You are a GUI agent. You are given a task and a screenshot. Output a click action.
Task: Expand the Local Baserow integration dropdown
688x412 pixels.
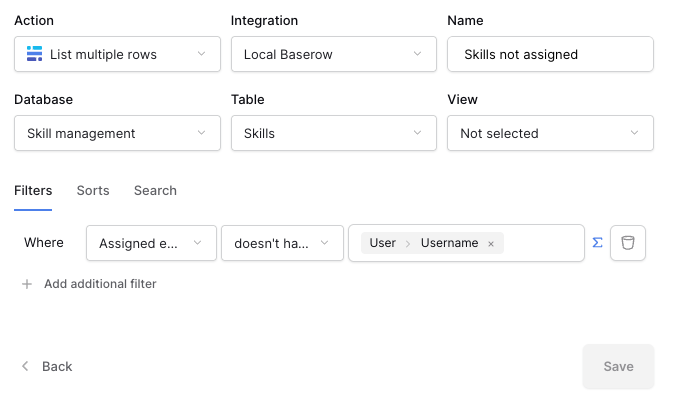(x=334, y=54)
